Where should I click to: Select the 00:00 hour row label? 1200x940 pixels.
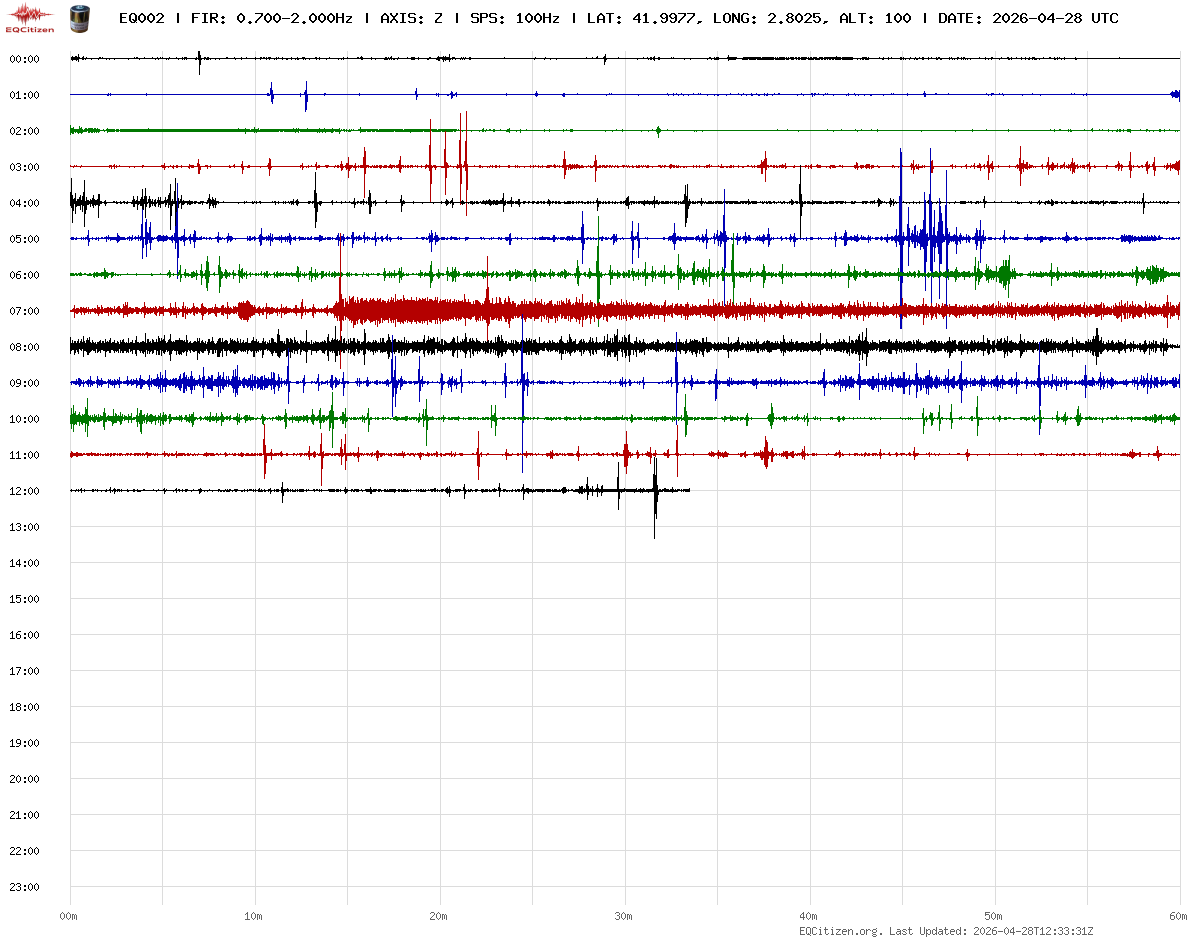coord(24,59)
